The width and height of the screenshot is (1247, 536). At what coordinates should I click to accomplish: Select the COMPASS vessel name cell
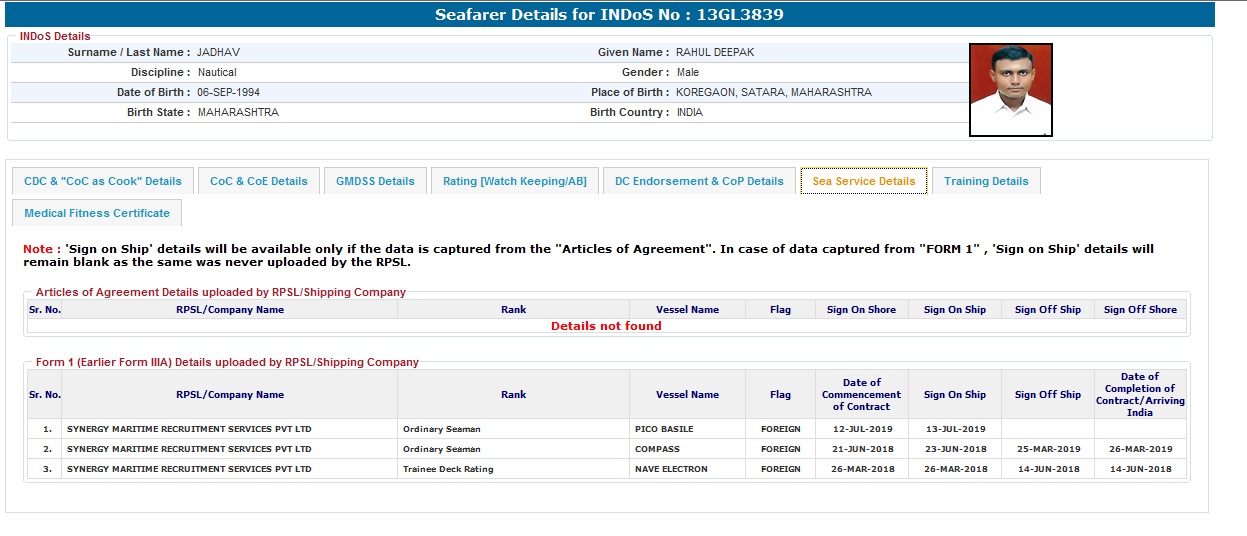coord(657,449)
